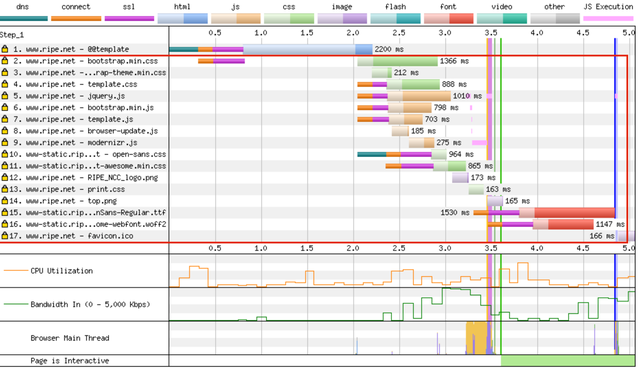Screen dimensions: 640x375
Task: Click the lock icon beside template.css
Action: pyautogui.click(x=5, y=84)
